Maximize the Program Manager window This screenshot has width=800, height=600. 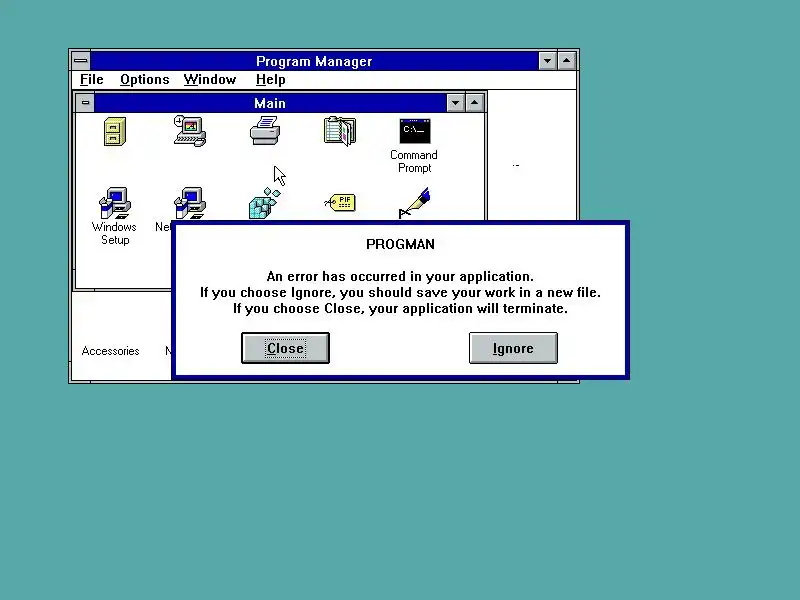tap(566, 61)
